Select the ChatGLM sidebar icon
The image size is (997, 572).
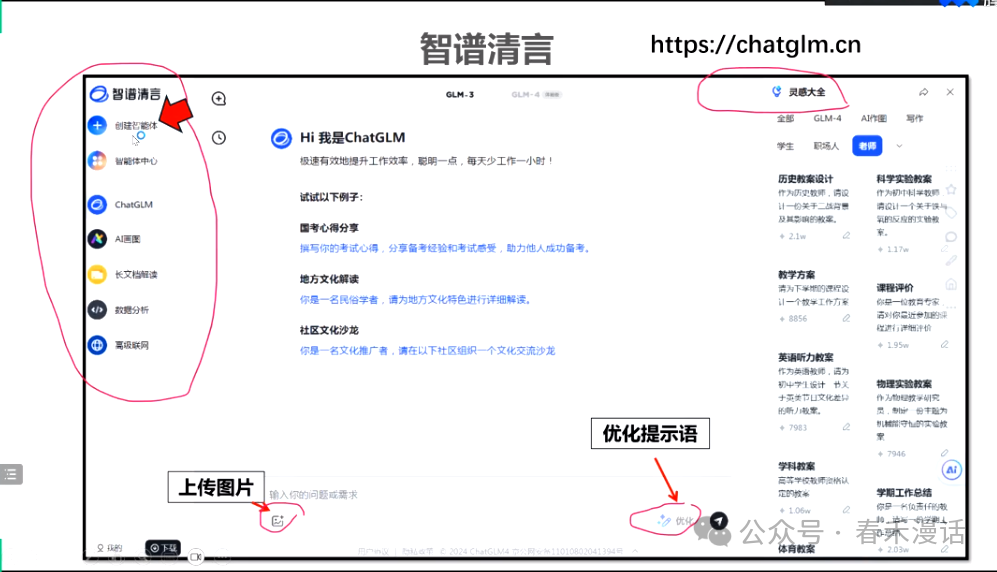click(97, 205)
